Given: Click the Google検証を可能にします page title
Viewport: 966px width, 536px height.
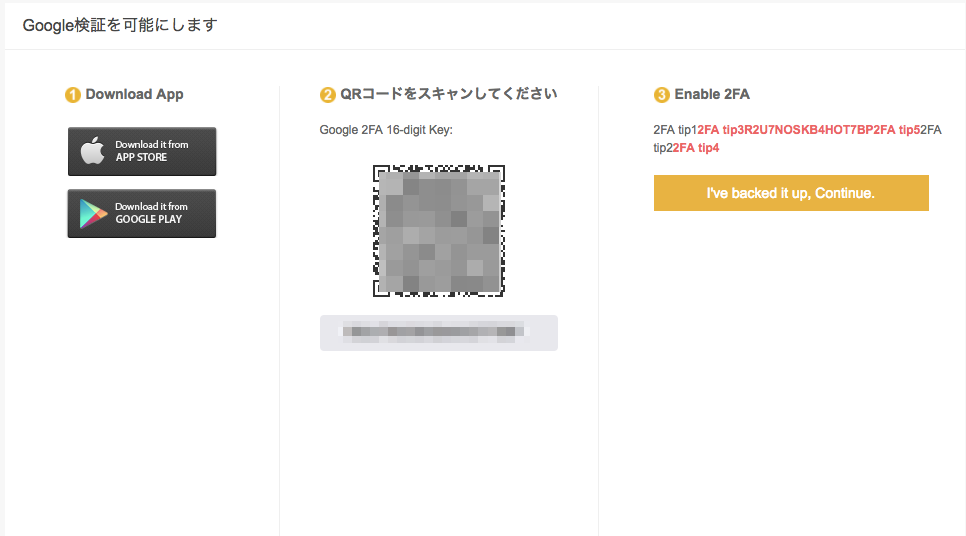Looking at the screenshot, I should tap(120, 25).
